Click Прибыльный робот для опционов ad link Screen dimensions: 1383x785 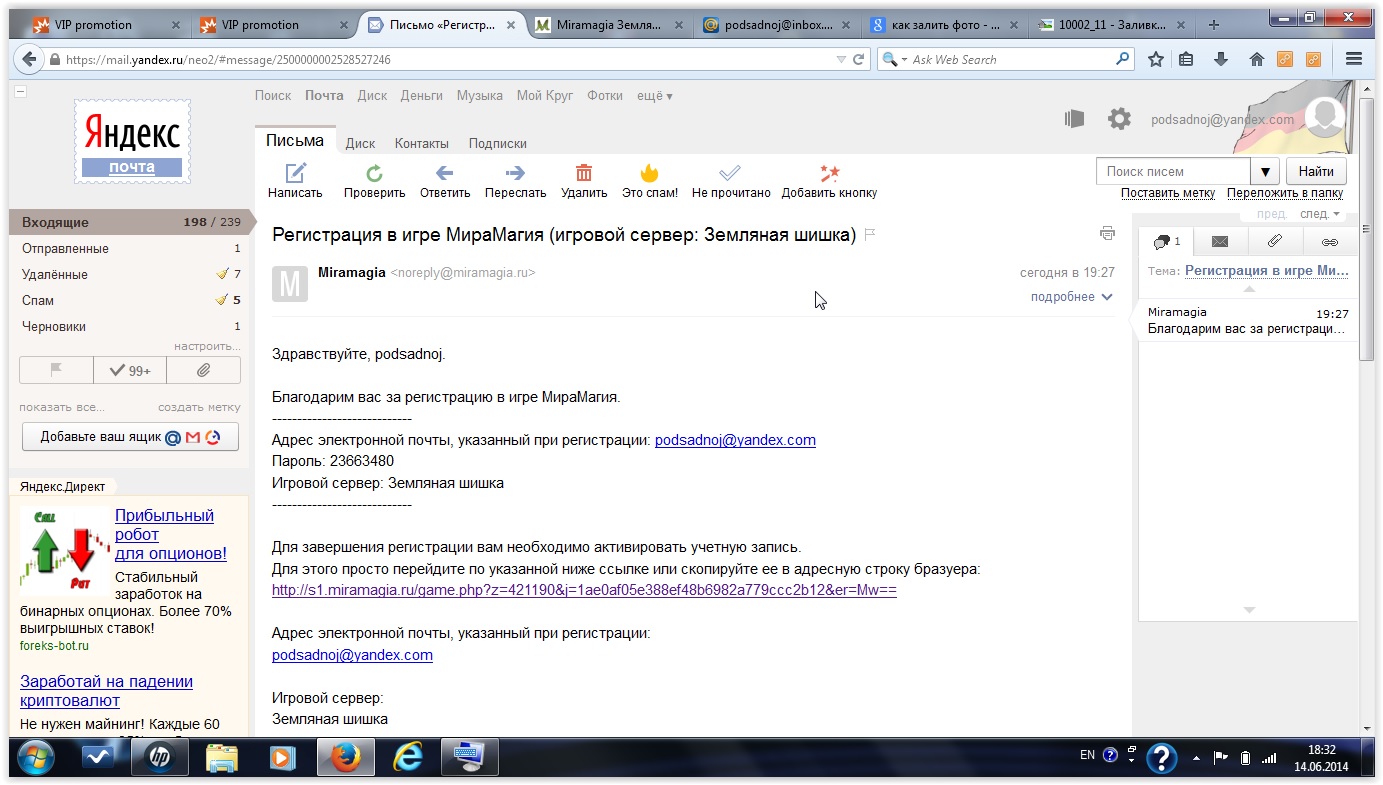pyautogui.click(x=171, y=535)
